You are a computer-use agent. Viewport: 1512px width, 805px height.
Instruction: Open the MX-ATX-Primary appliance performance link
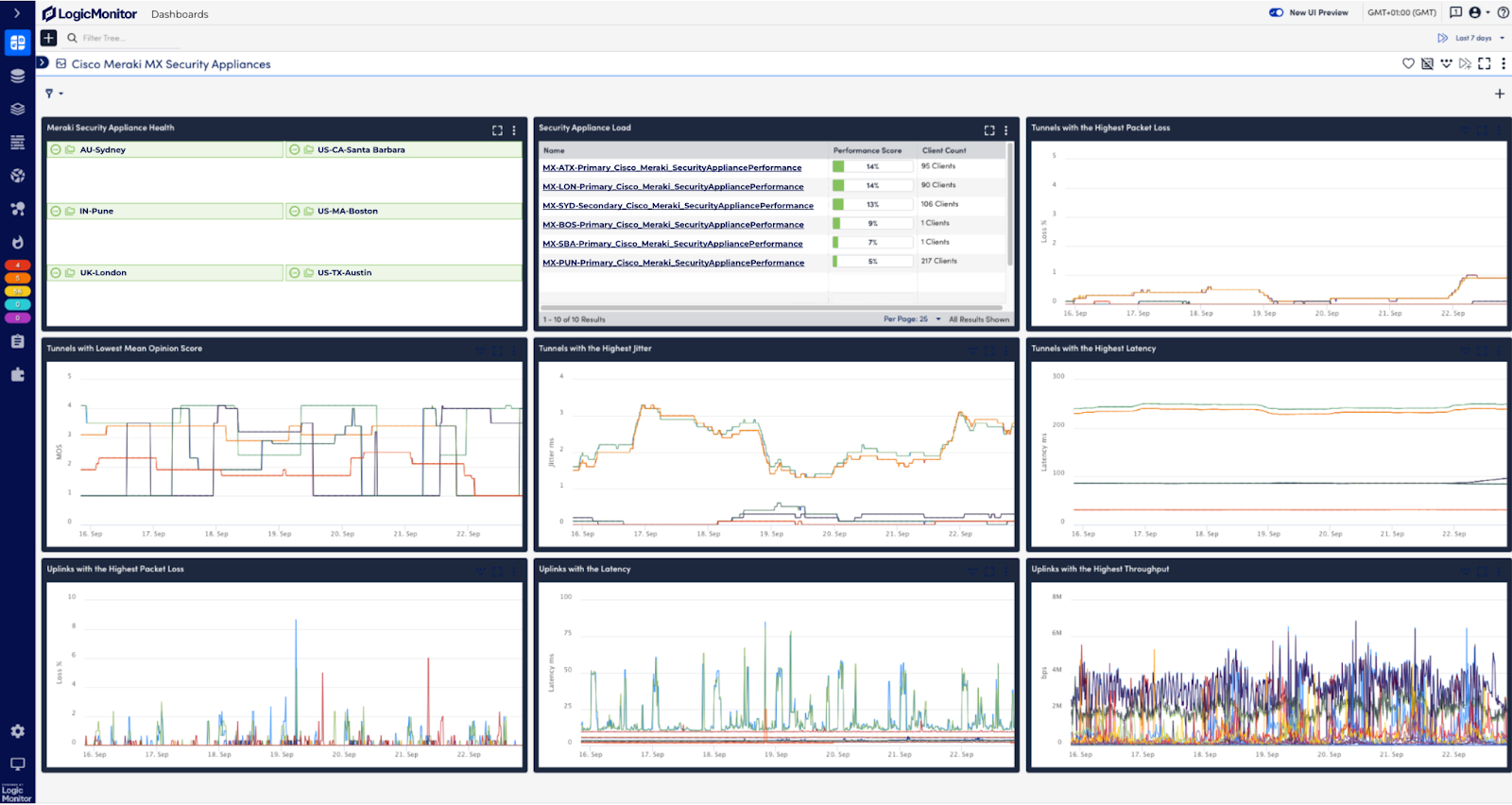(672, 167)
